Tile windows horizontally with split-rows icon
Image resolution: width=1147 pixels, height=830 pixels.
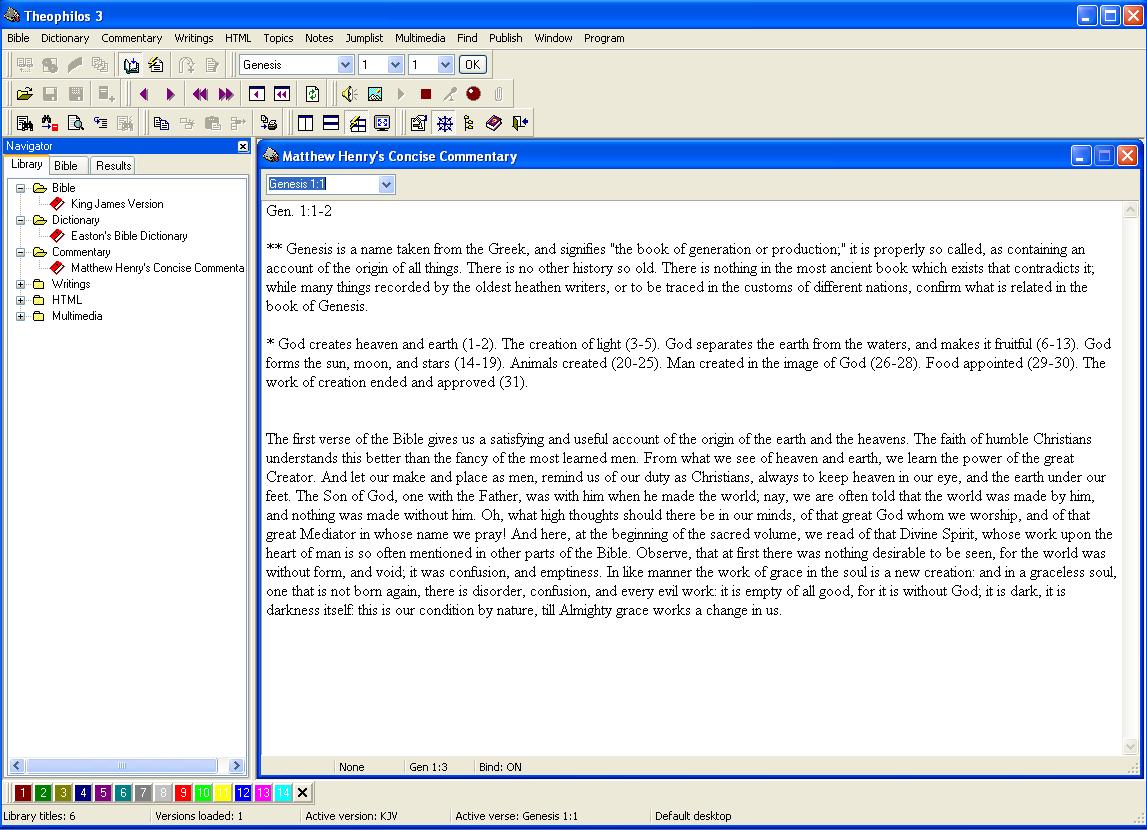331,123
